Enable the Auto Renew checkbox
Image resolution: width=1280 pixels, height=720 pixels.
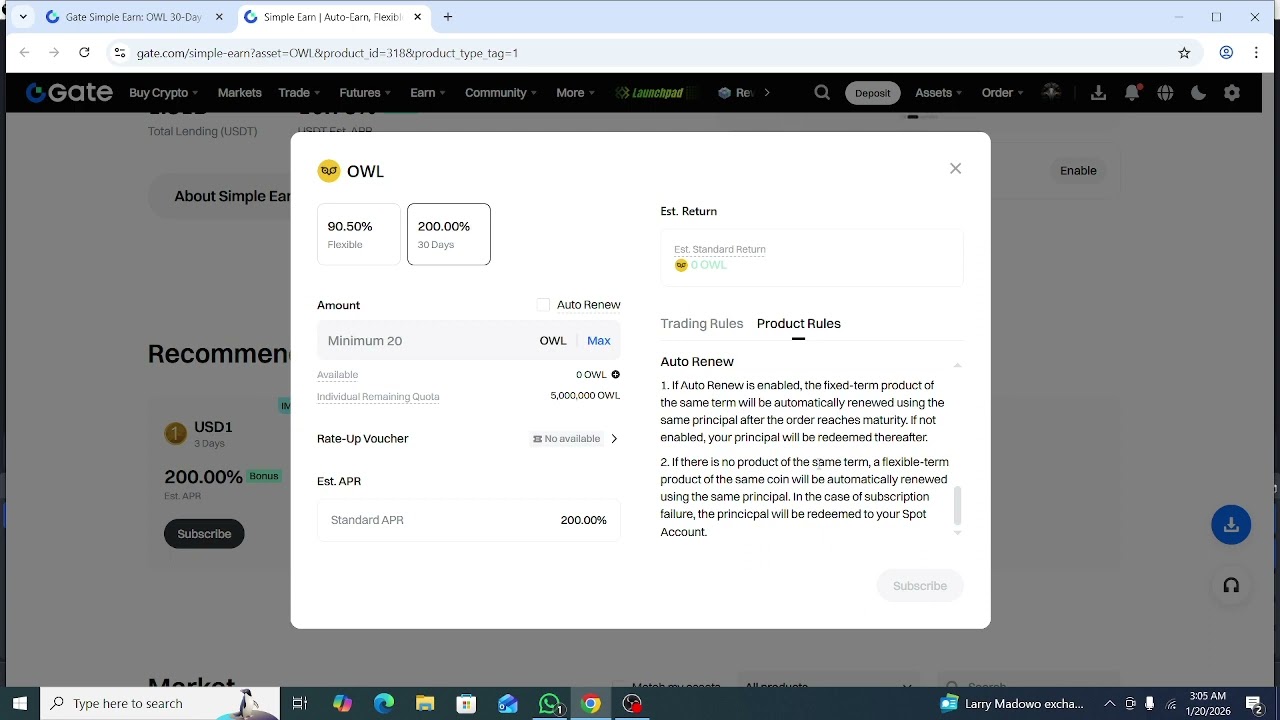coord(543,305)
